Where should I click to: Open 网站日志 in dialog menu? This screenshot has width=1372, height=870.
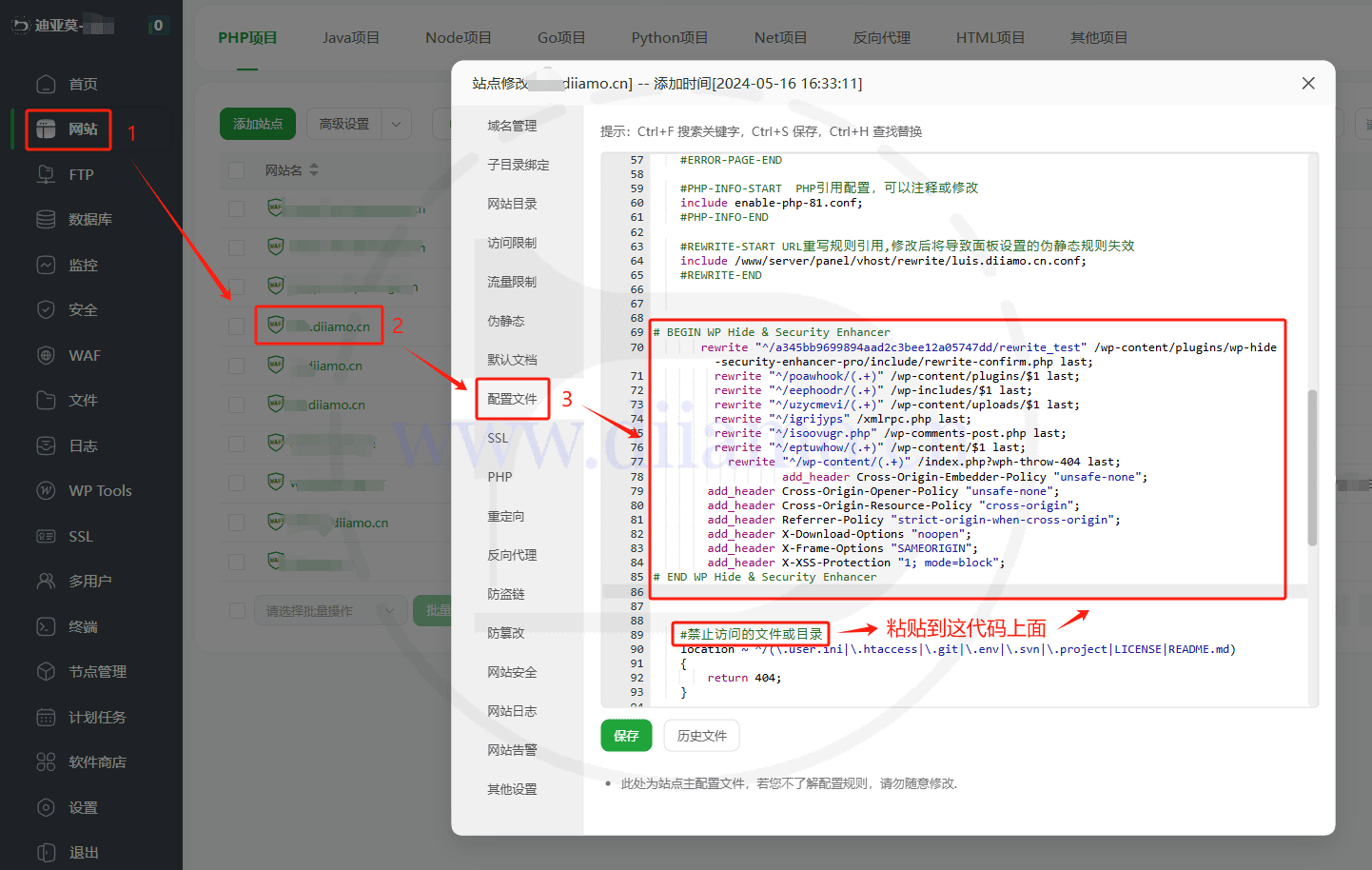pyautogui.click(x=513, y=711)
